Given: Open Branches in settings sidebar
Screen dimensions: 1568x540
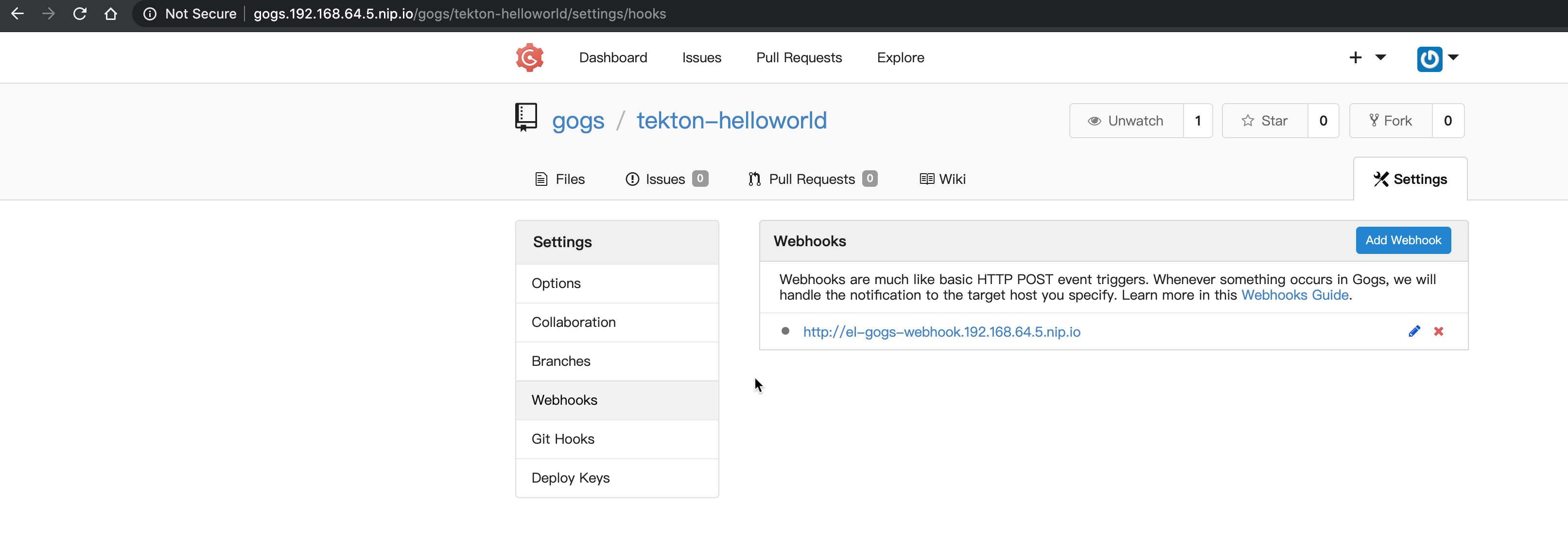Looking at the screenshot, I should [617, 361].
